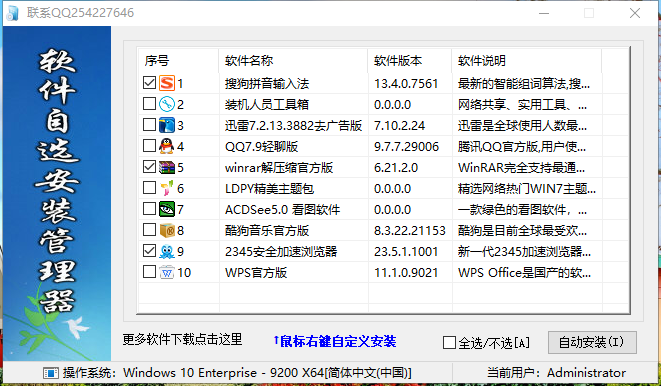This screenshot has height=386, width=661.
Task: Click the 序号 column header
Action: (178, 61)
